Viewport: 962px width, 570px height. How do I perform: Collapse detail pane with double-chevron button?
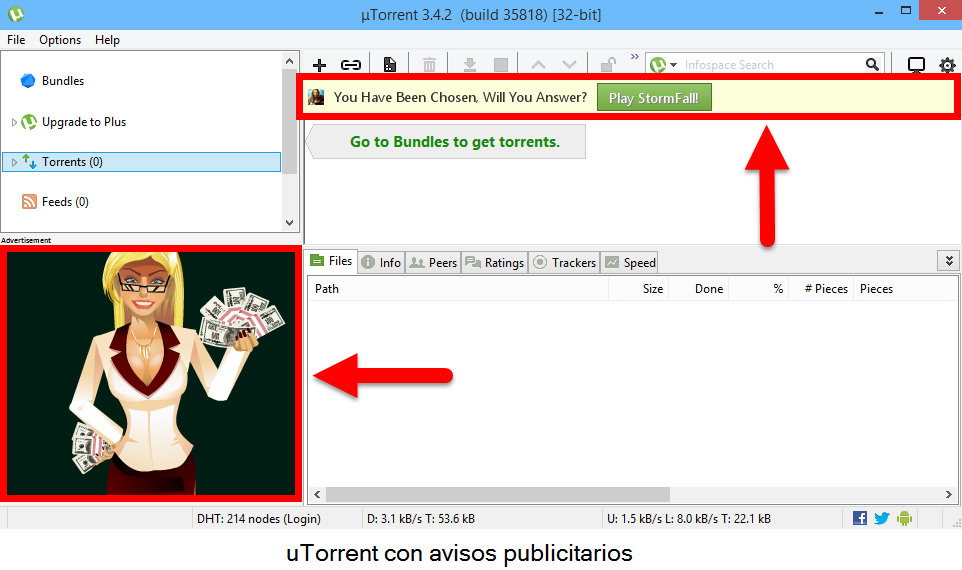949,261
